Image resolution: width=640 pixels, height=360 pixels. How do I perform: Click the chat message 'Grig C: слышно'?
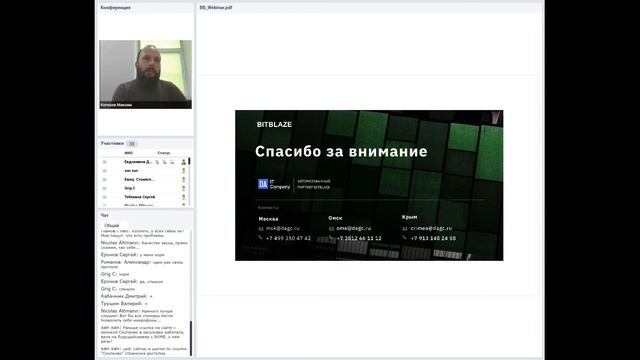118,289
